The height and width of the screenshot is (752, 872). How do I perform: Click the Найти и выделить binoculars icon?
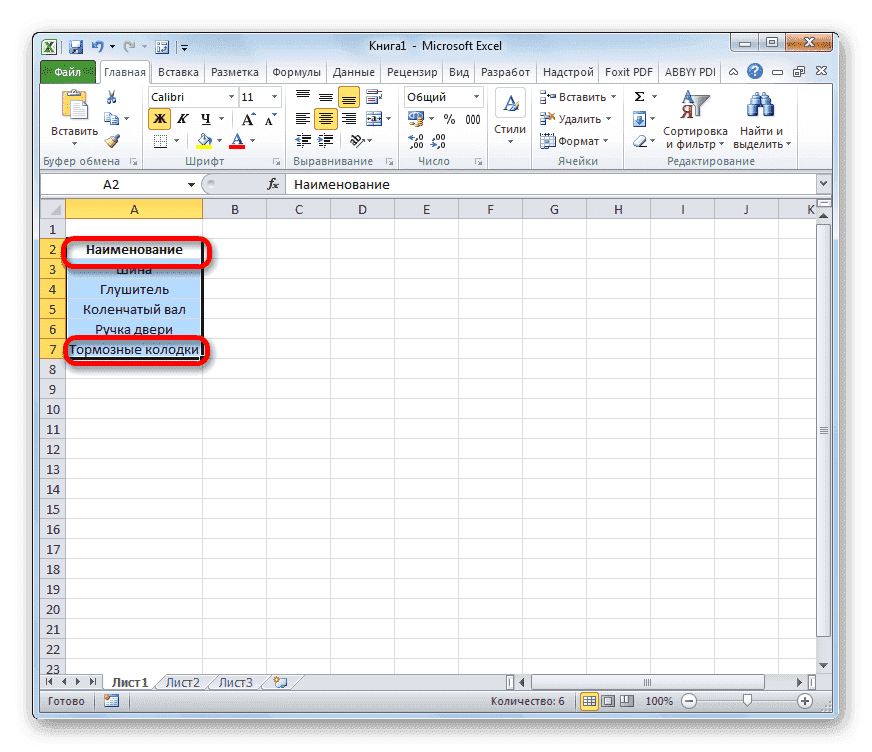(760, 105)
